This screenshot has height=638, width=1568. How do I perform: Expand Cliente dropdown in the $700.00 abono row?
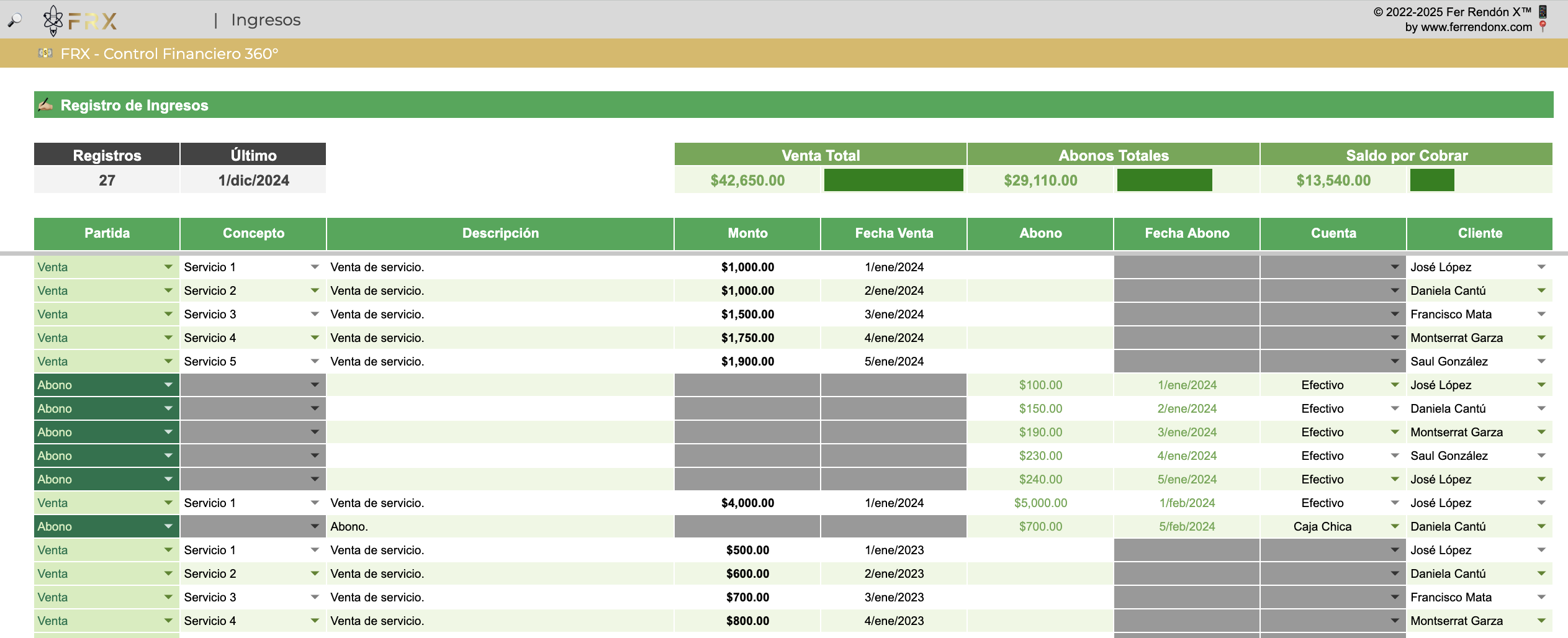[1541, 526]
